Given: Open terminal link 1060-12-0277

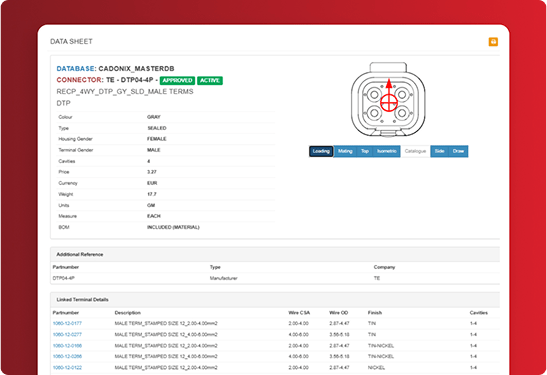Looking at the screenshot, I should coord(67,335).
